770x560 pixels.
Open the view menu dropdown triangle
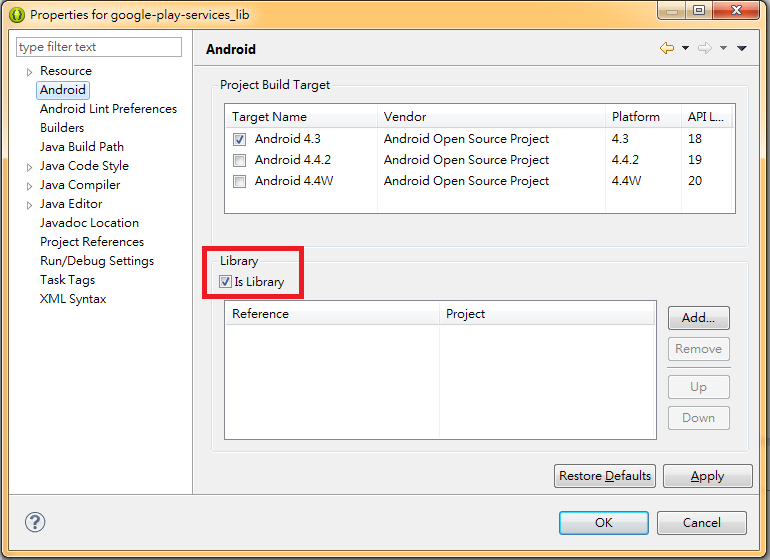click(742, 48)
